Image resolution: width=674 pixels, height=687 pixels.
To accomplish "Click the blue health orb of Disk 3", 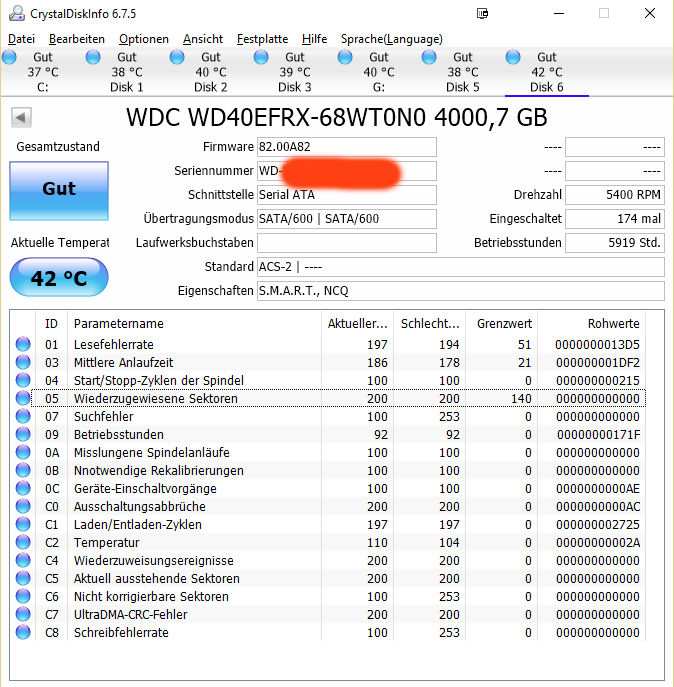I will click(261, 57).
